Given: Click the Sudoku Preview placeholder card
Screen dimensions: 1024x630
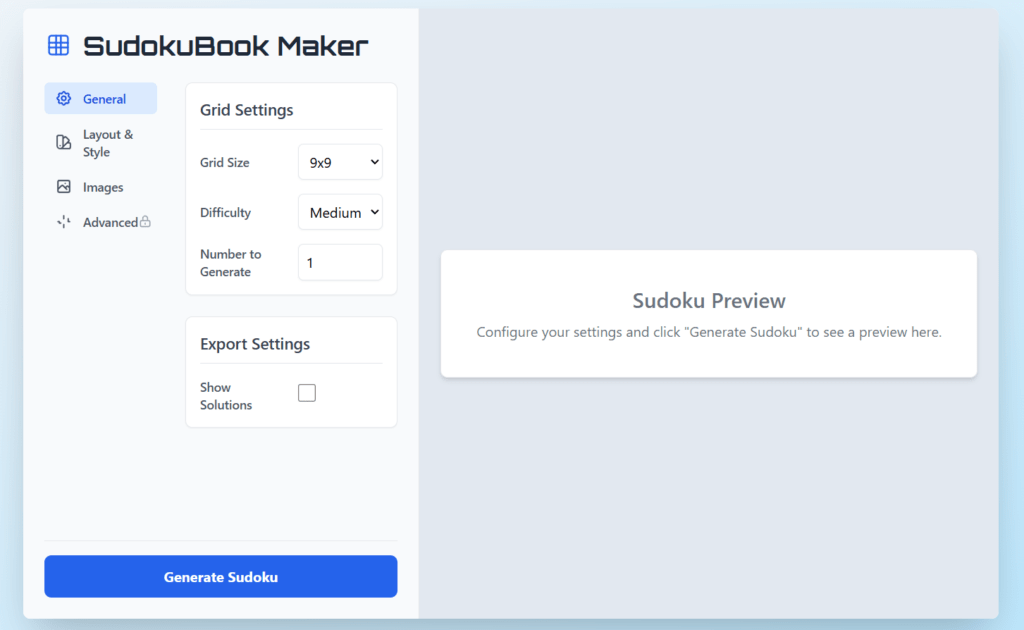Looking at the screenshot, I should (708, 314).
